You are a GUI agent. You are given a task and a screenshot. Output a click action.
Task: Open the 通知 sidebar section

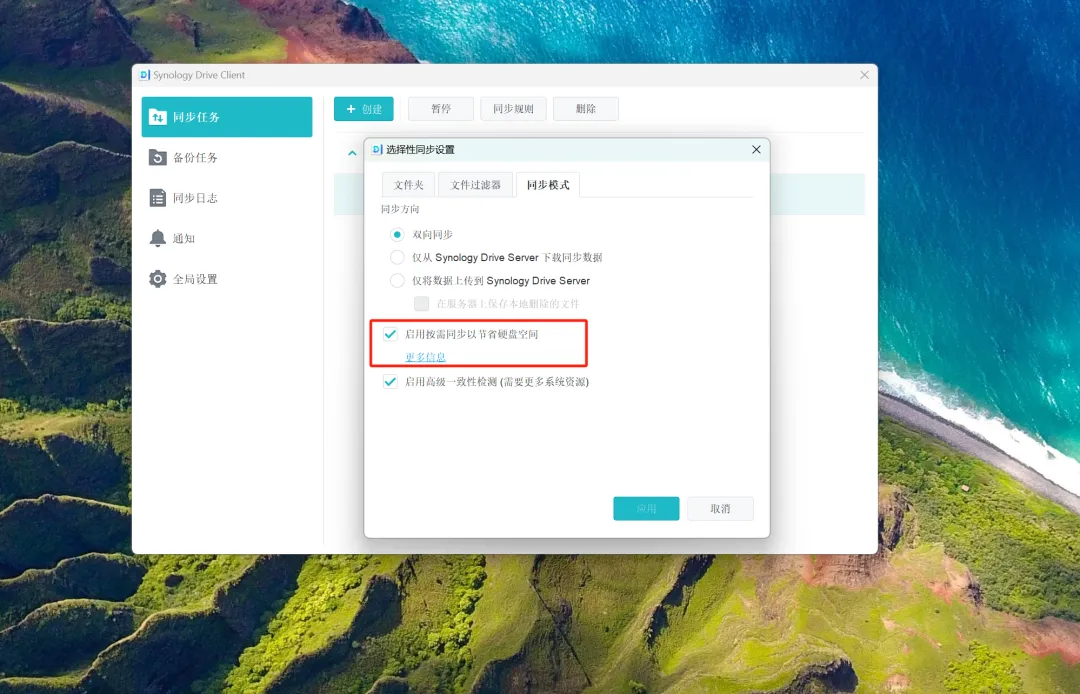227,239
